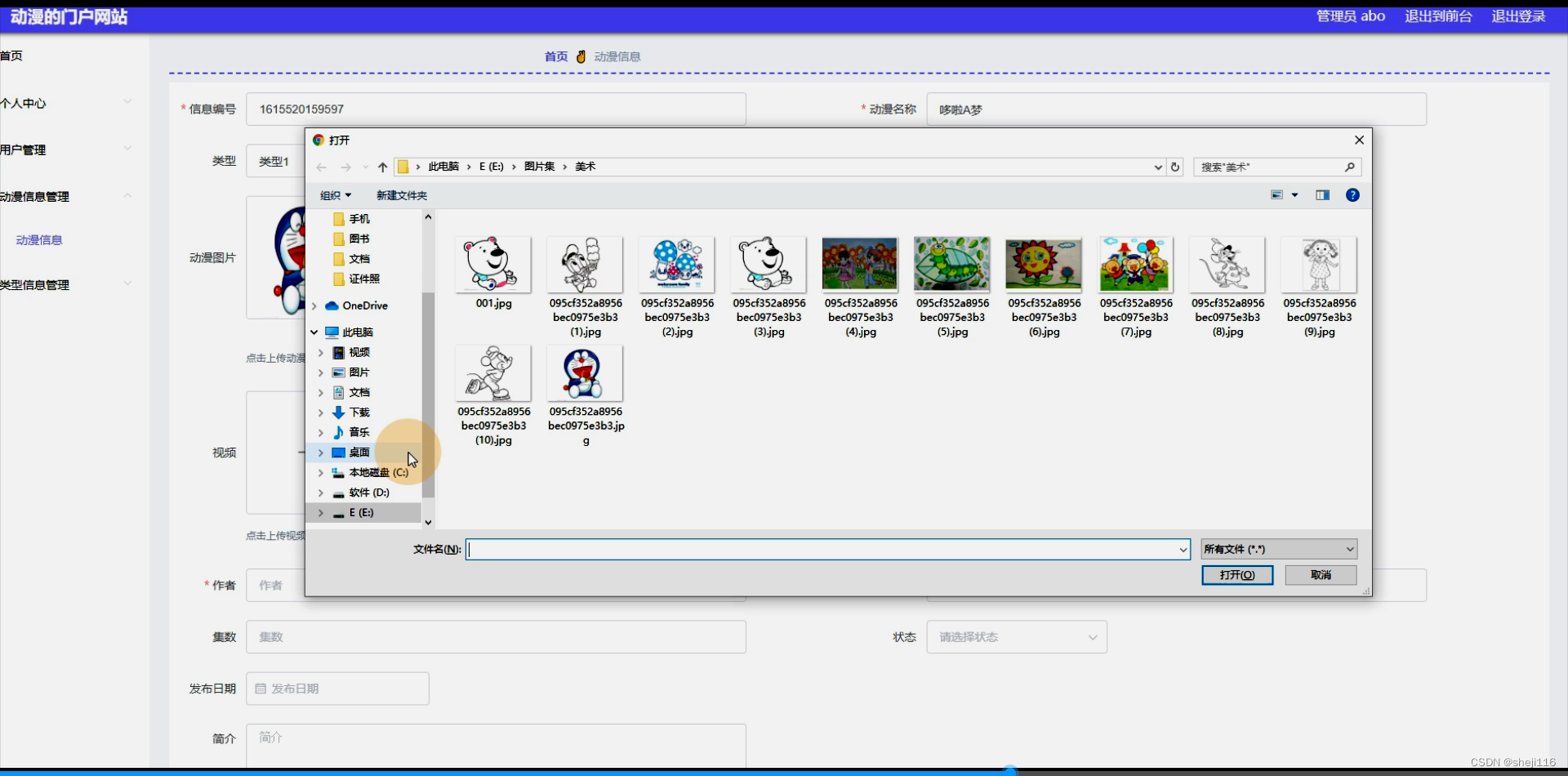Collapse the 此电脑 tree node
The height and width of the screenshot is (776, 1568).
point(314,332)
